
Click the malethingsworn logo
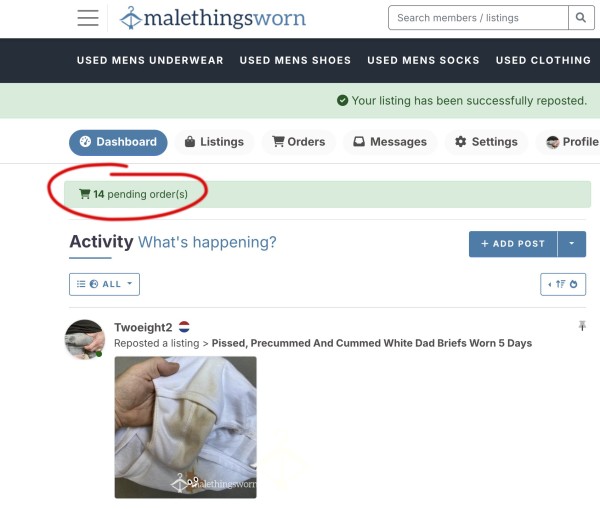point(212,18)
